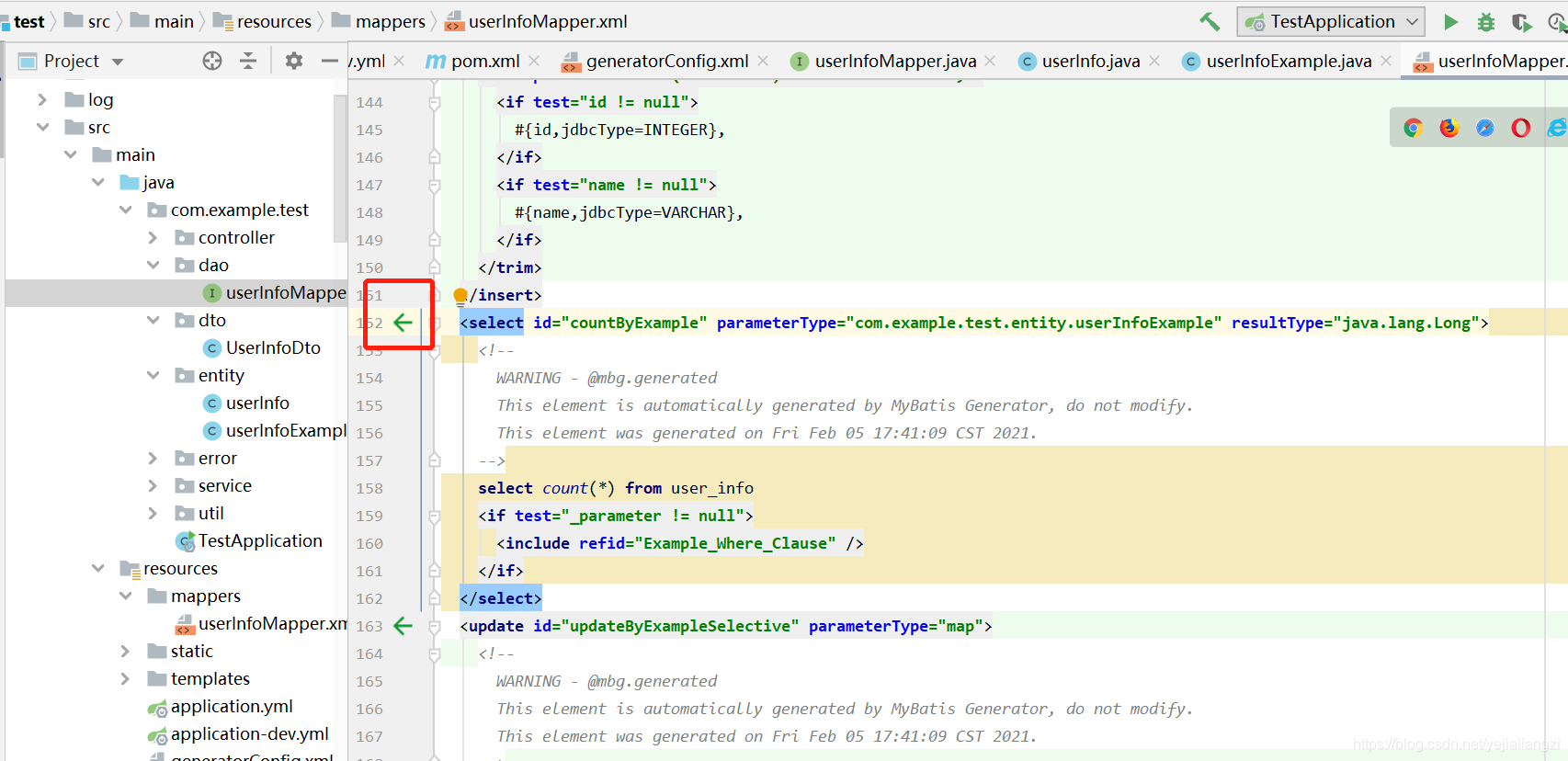The image size is (1568, 761).
Task: Open Project panel settings gear
Action: point(294,61)
